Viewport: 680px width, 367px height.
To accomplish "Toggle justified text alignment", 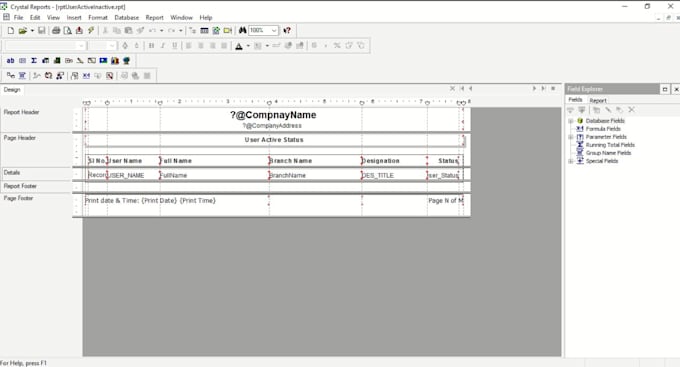I will click(224, 46).
